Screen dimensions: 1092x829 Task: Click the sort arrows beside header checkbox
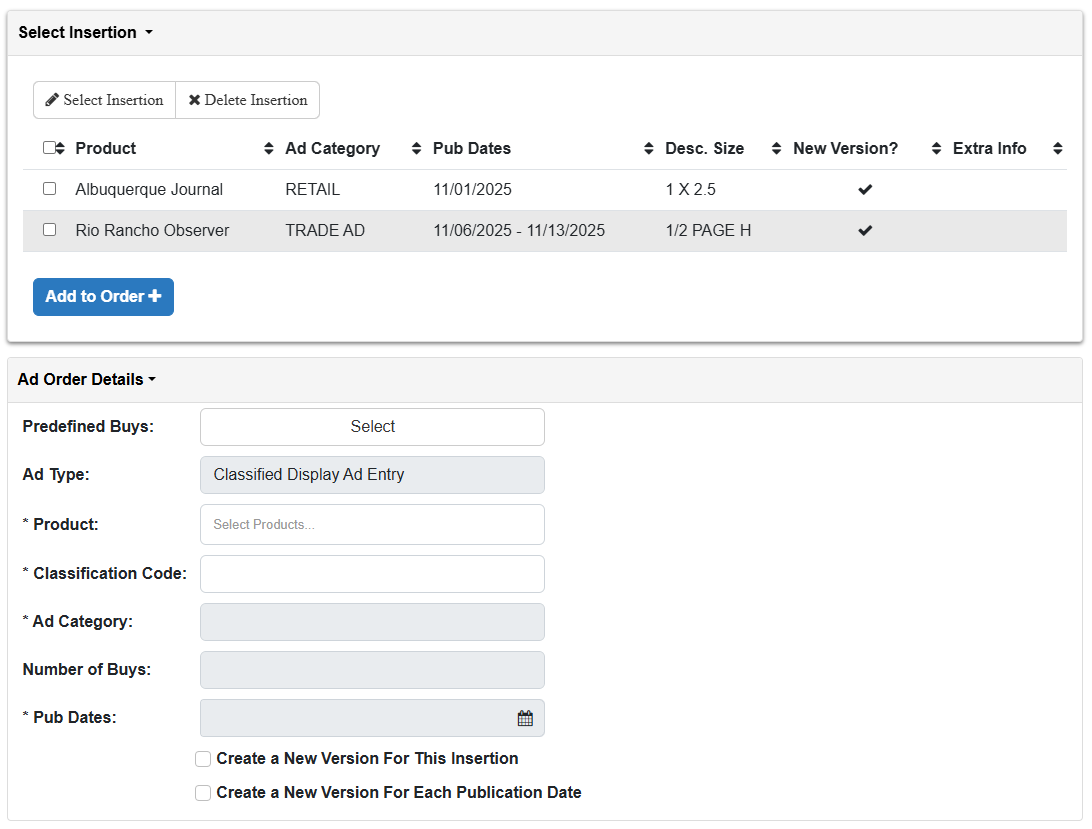(61, 148)
